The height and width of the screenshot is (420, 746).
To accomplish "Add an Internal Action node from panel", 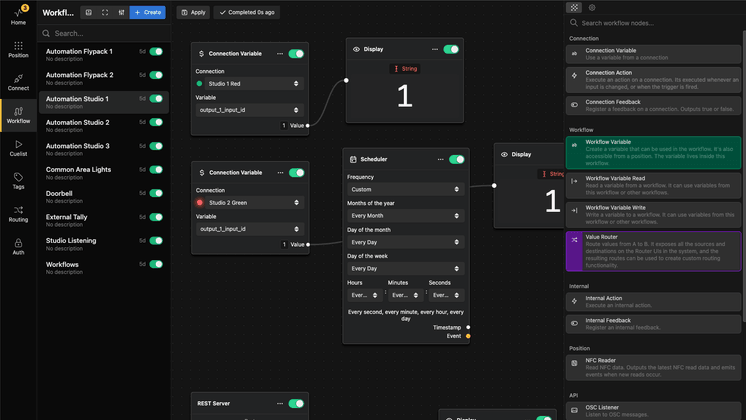I will pyautogui.click(x=653, y=302).
